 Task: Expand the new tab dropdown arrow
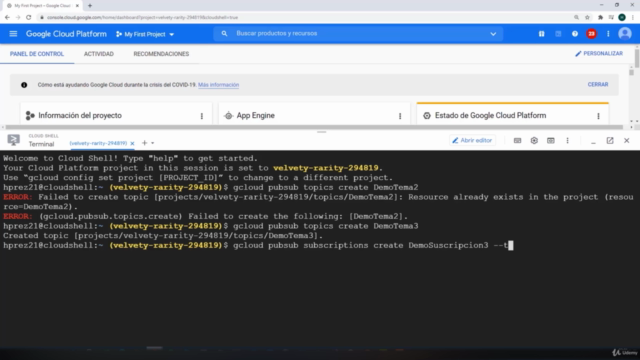pyautogui.click(x=153, y=143)
